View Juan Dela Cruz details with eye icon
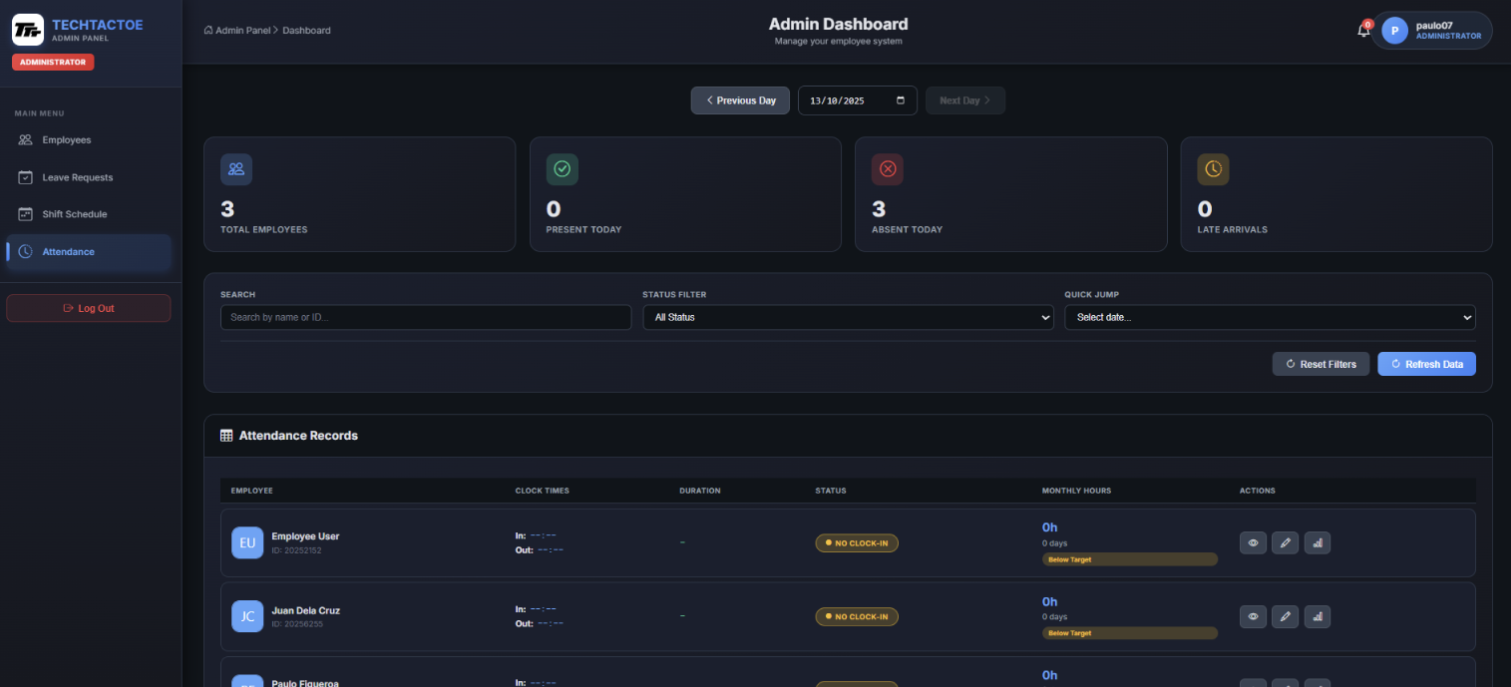1511x687 pixels. tap(1253, 617)
